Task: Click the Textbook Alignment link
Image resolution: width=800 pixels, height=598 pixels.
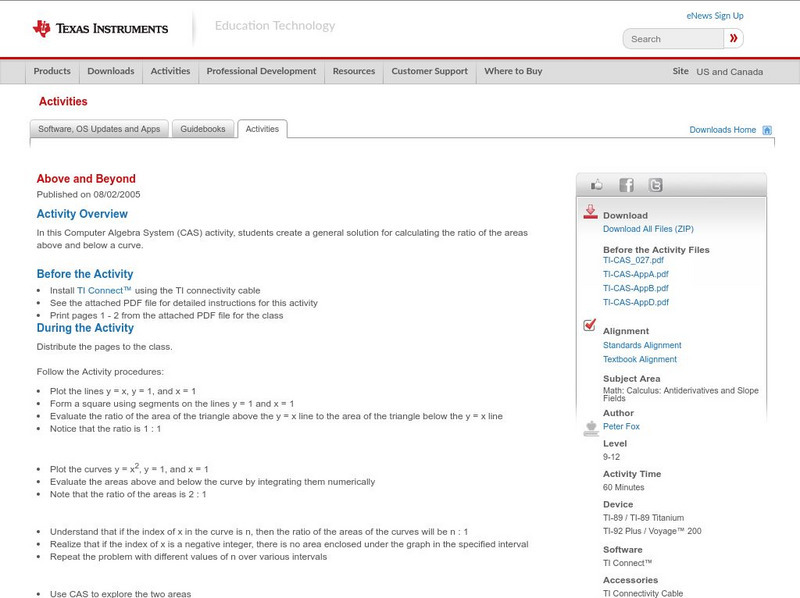Action: 640,360
